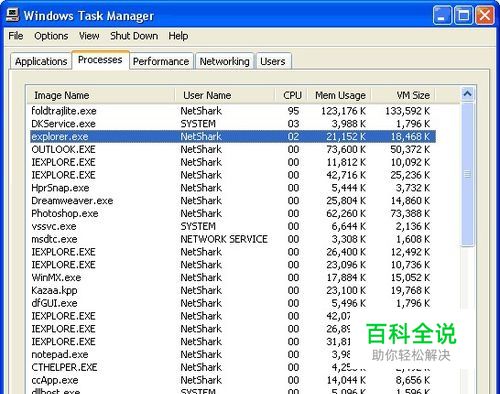Open the Networking tab
The height and width of the screenshot is (394, 500).
(x=224, y=61)
